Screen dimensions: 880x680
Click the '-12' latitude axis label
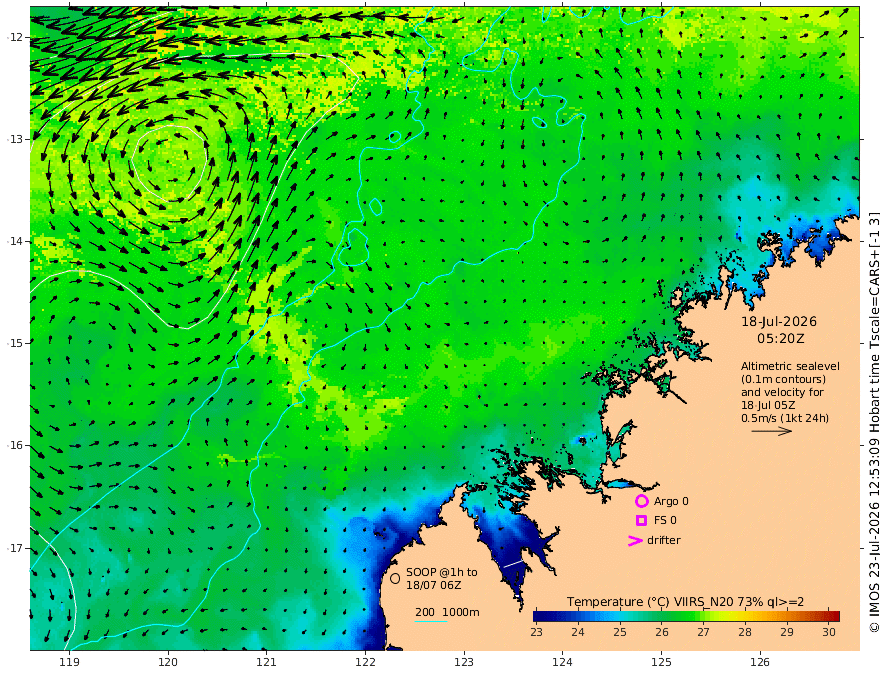15,37
